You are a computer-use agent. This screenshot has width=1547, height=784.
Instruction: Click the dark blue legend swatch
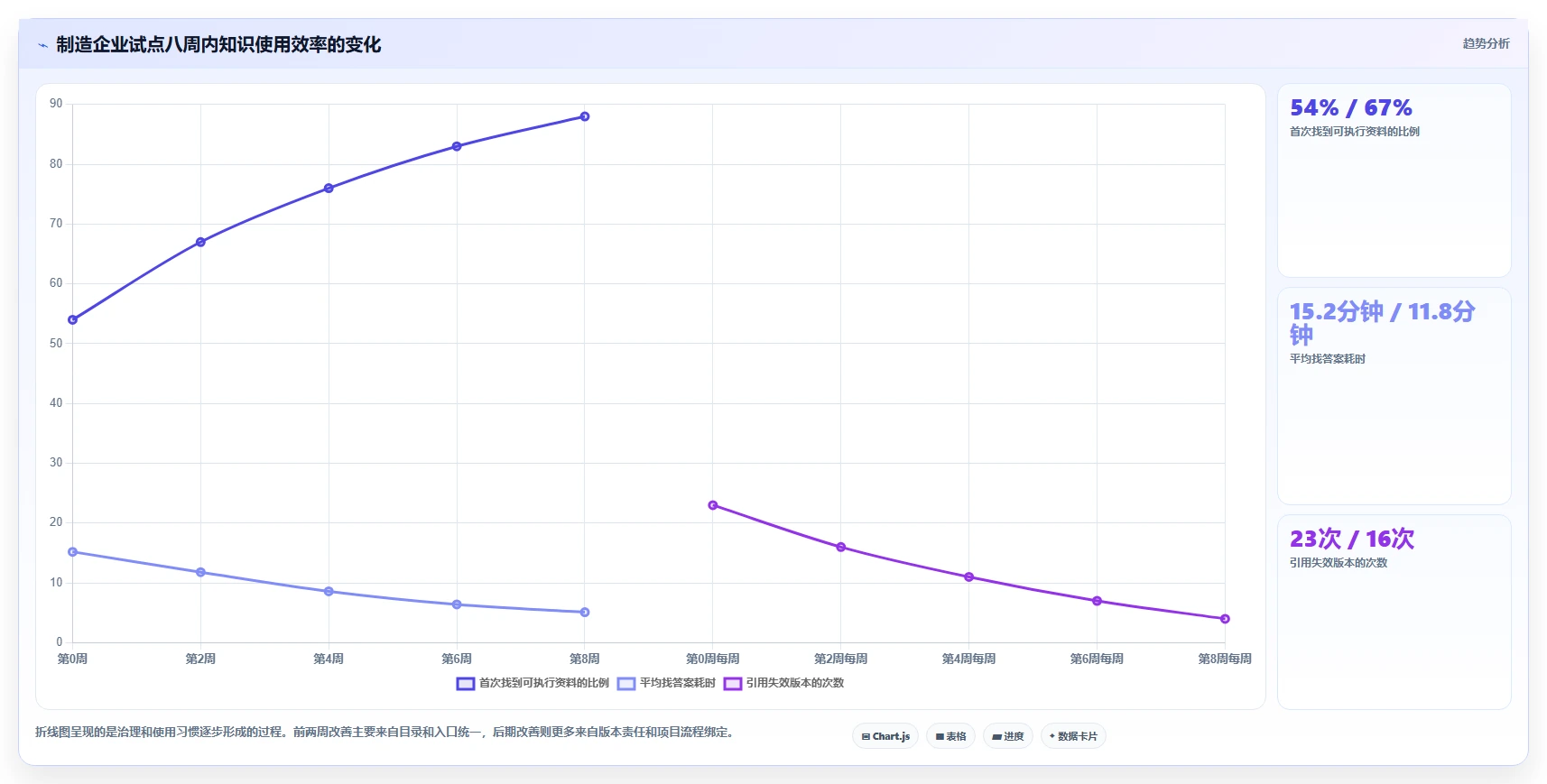point(466,683)
